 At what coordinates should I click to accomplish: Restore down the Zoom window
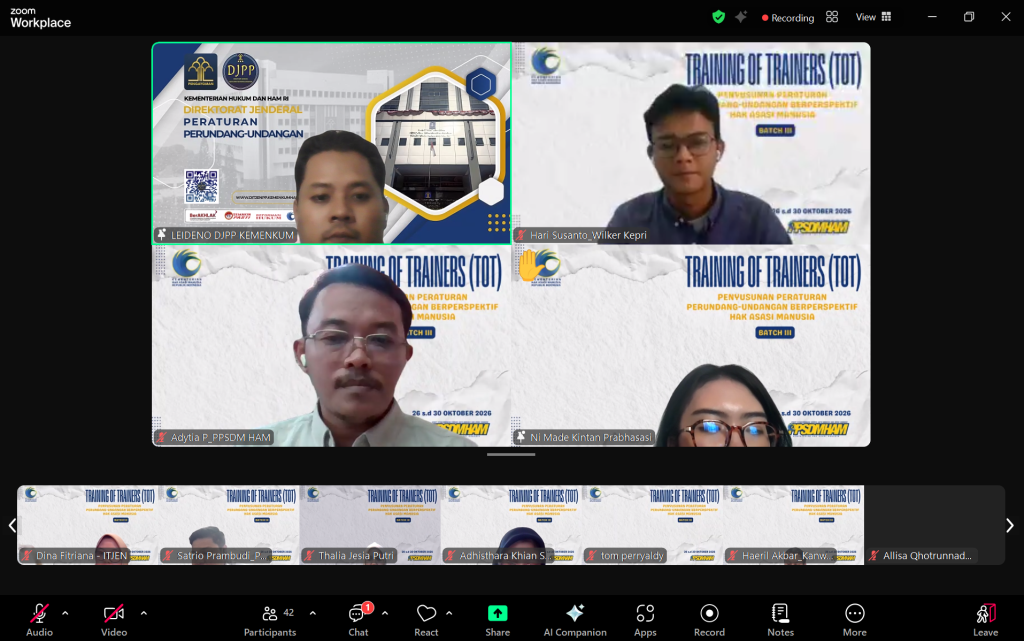[x=969, y=17]
